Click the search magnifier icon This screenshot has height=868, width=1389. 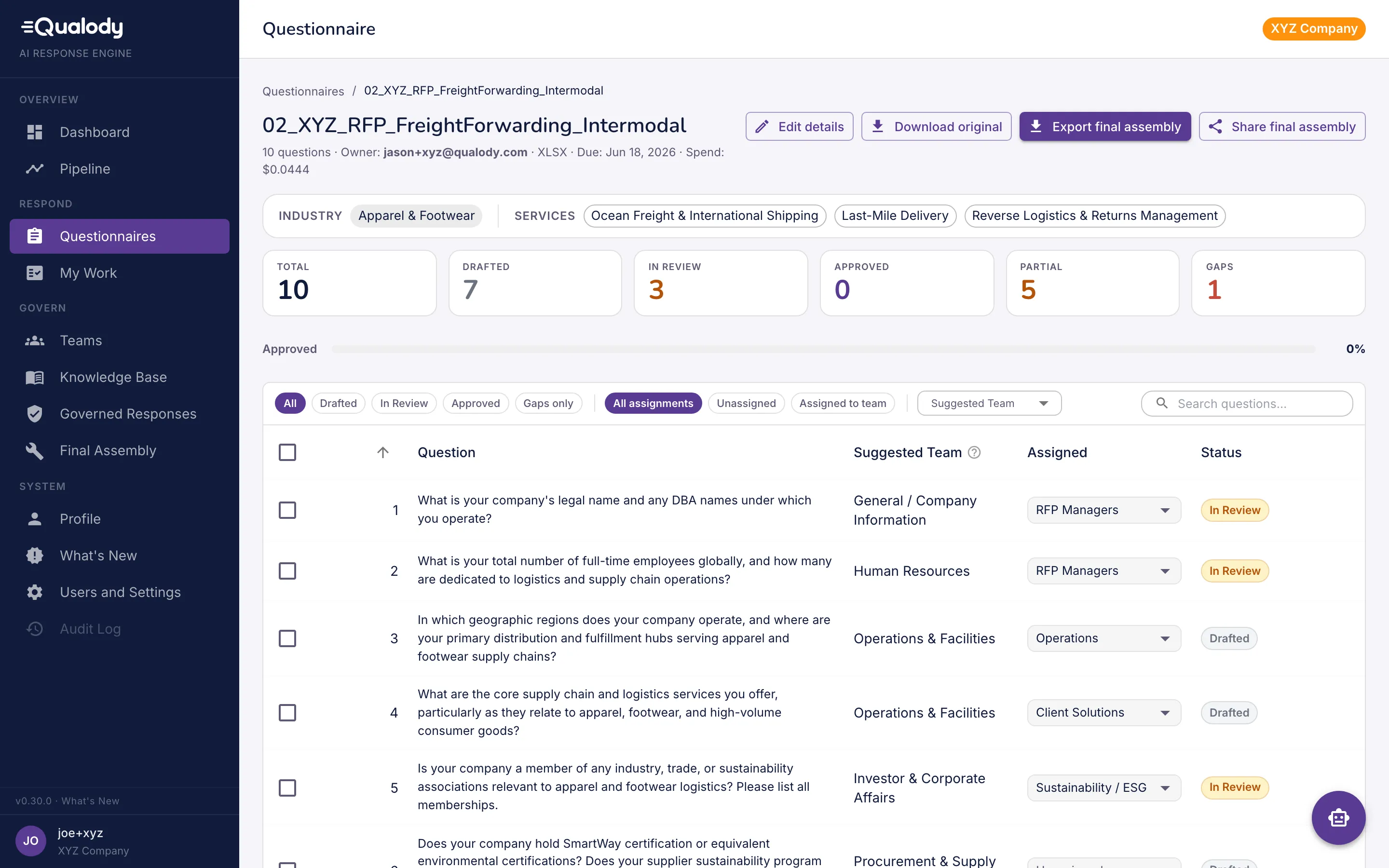point(1162,404)
